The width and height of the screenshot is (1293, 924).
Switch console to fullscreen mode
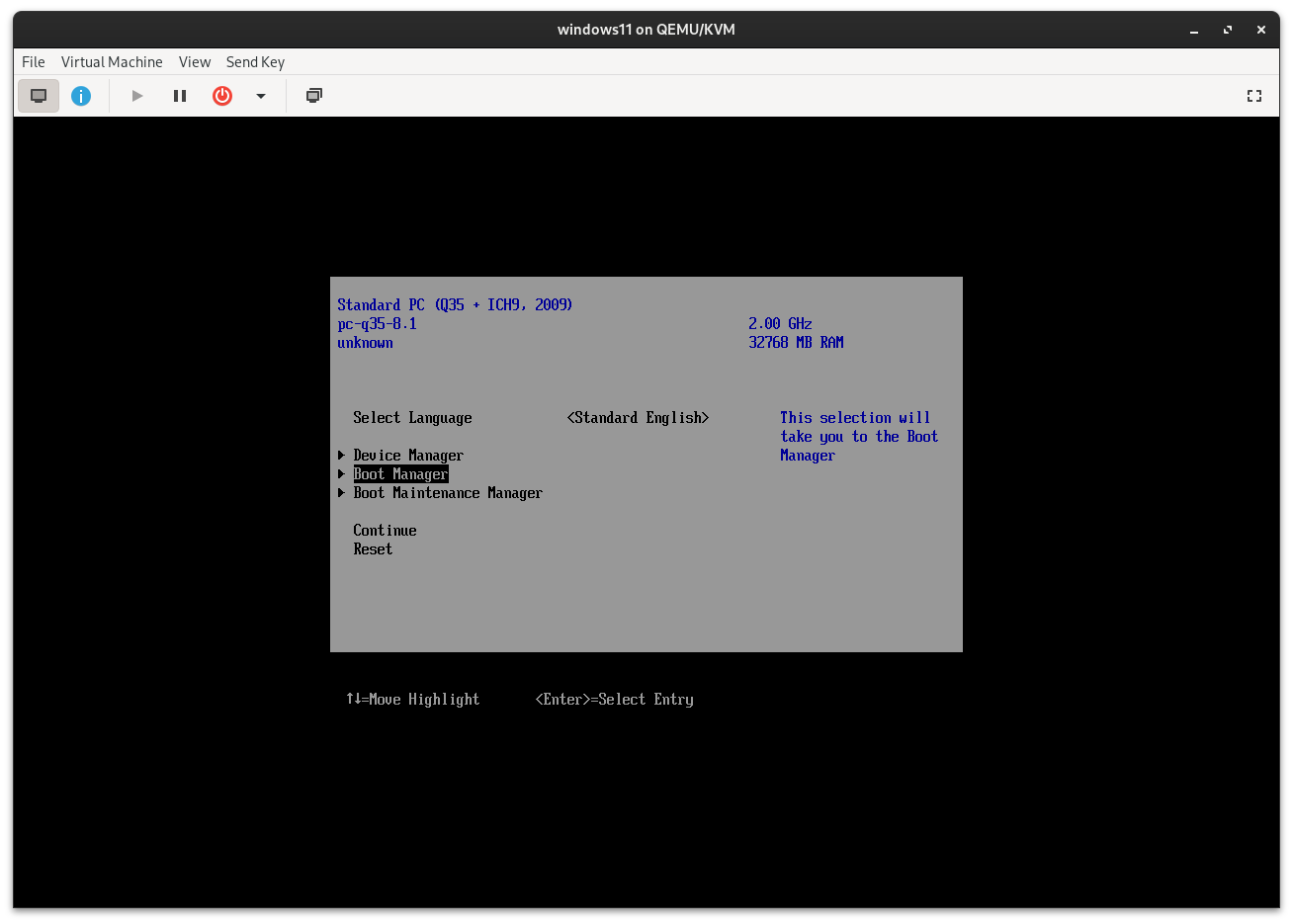click(1254, 96)
